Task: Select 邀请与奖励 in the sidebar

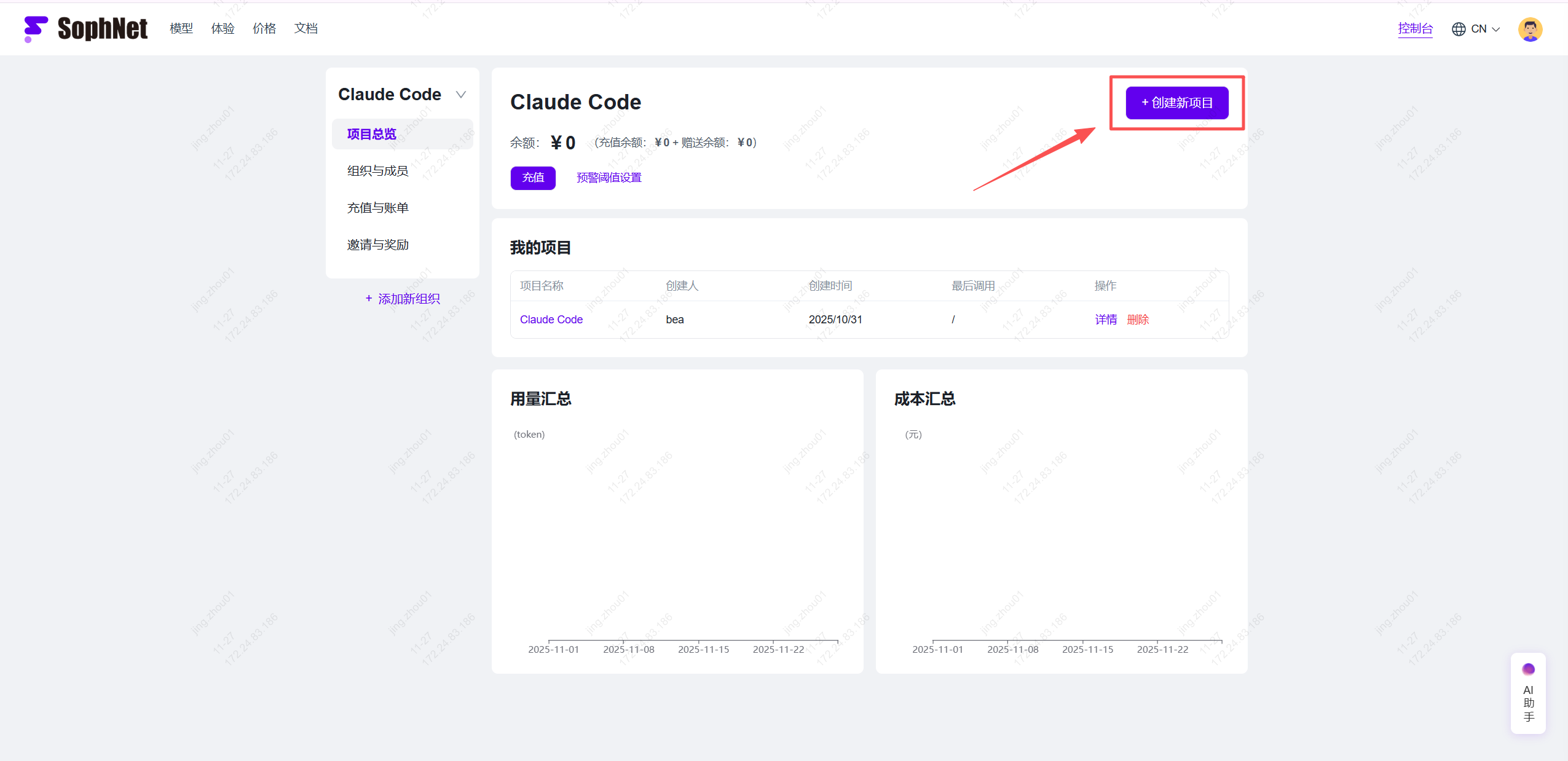Action: 377,245
